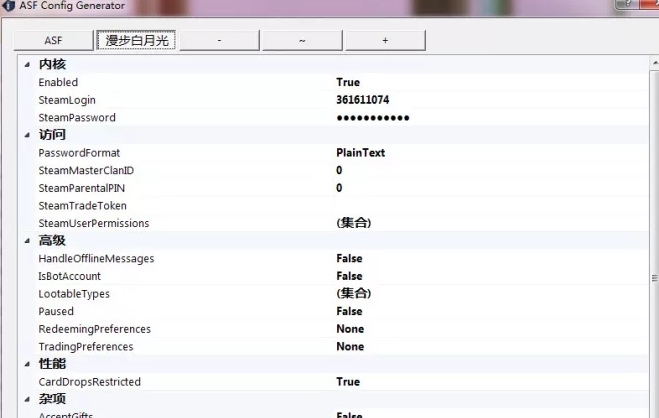
Task: Open the LootableTypes (集合) value
Action: coord(354,293)
